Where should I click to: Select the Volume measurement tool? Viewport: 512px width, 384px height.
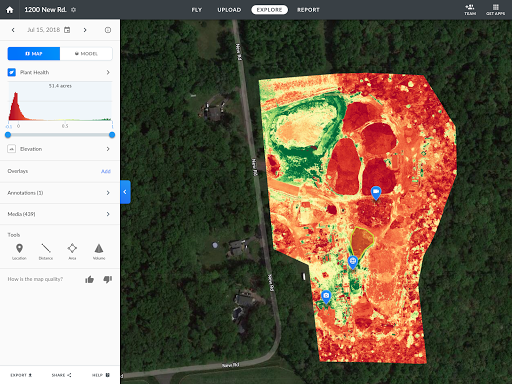pyautogui.click(x=99, y=251)
